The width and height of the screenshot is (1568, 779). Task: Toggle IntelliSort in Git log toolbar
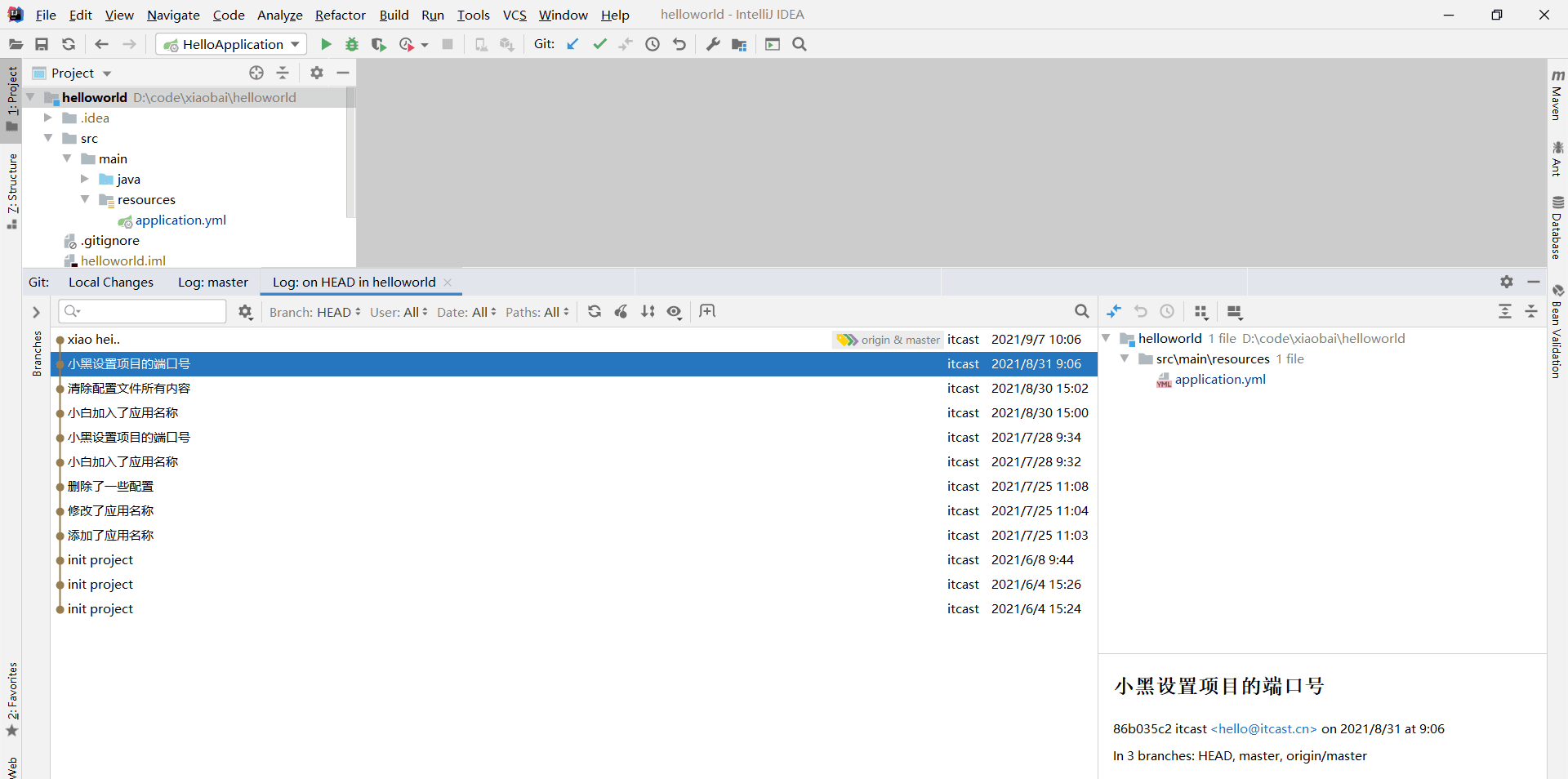click(x=648, y=311)
